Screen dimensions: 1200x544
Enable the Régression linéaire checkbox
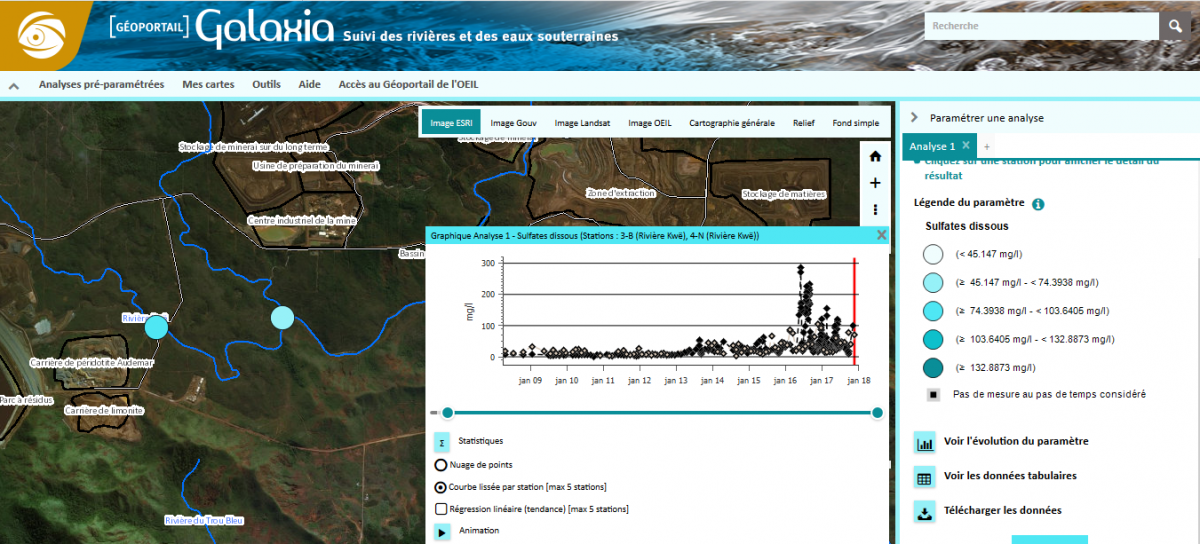coord(441,509)
